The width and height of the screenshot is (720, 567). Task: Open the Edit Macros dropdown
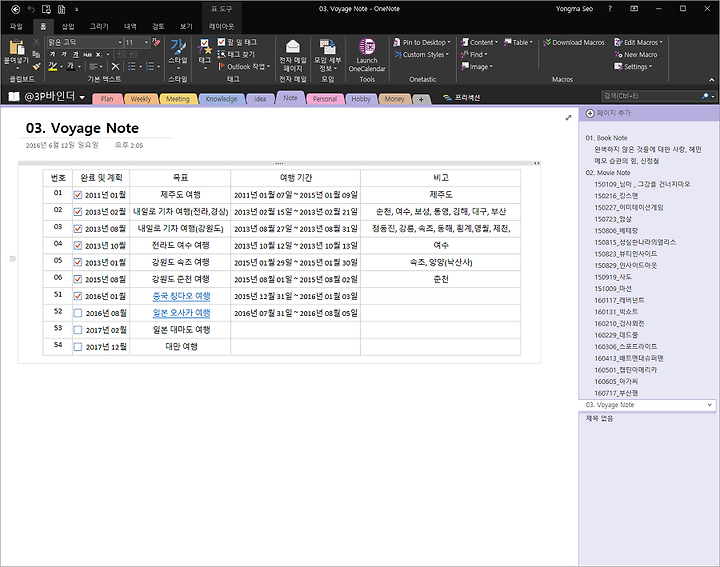(639, 42)
